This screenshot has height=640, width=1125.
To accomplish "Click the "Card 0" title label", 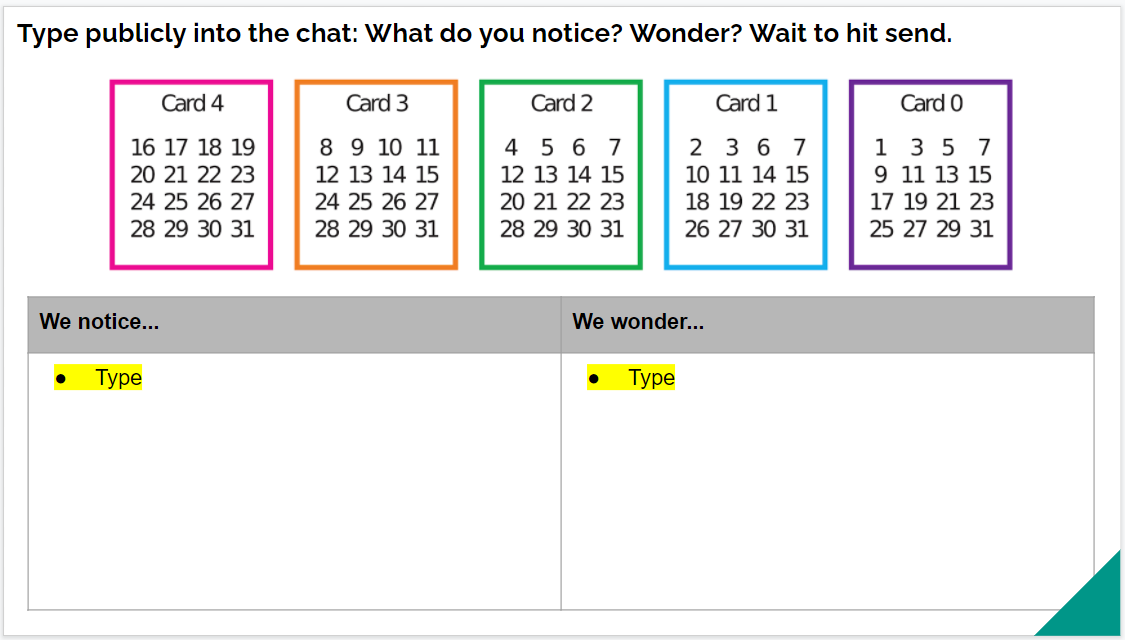I will pyautogui.click(x=931, y=103).
